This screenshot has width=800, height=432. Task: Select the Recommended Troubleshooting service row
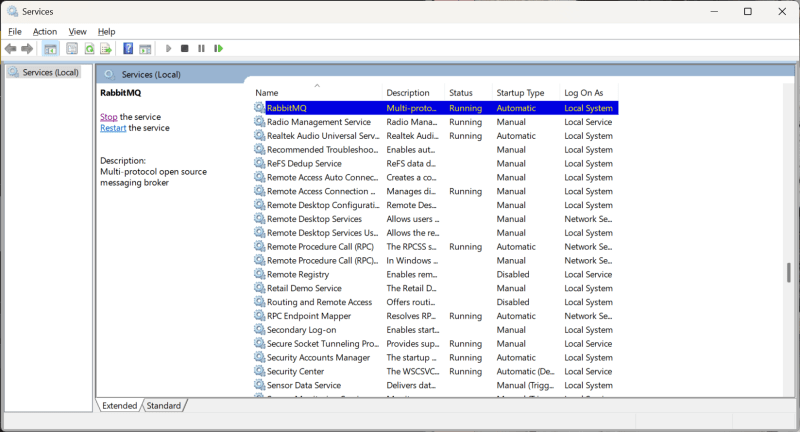point(436,149)
